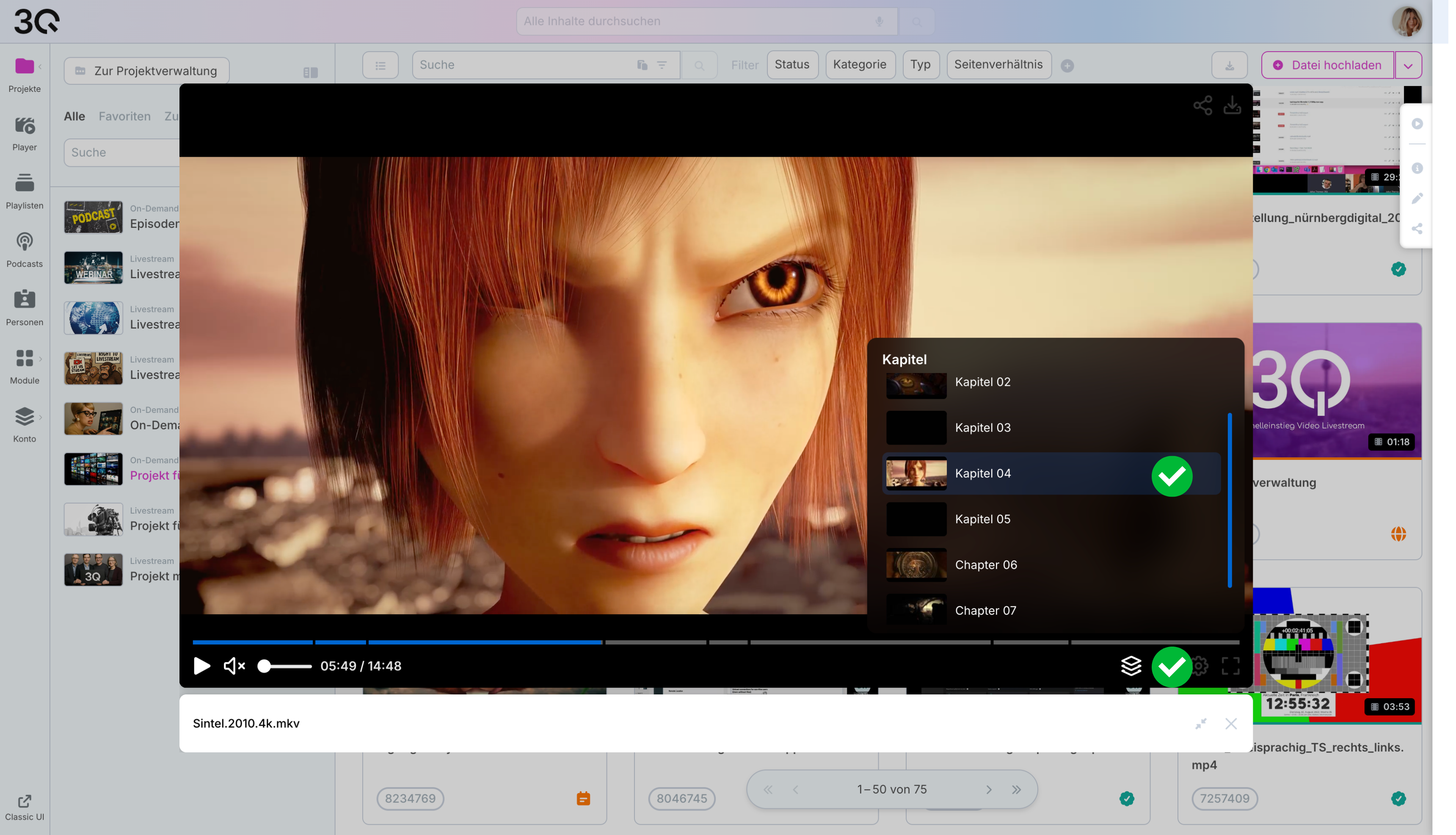Switch to the Favoriten tab
This screenshot has height=835, width=1456.
tap(125, 117)
